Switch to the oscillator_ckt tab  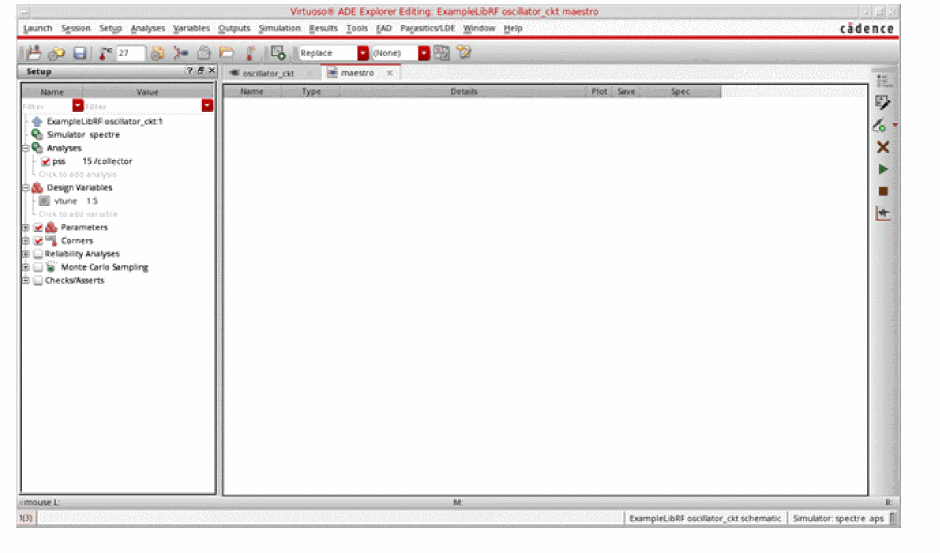coord(268,73)
